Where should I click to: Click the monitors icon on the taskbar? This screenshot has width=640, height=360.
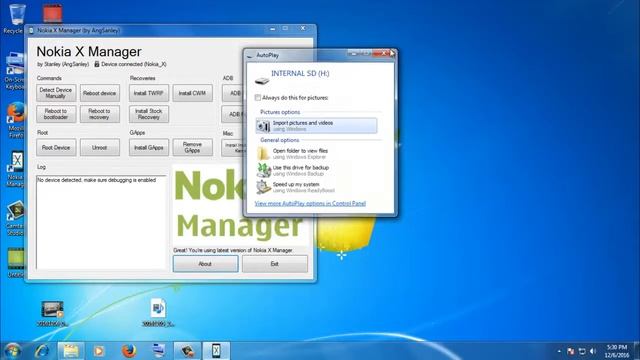tap(158, 351)
